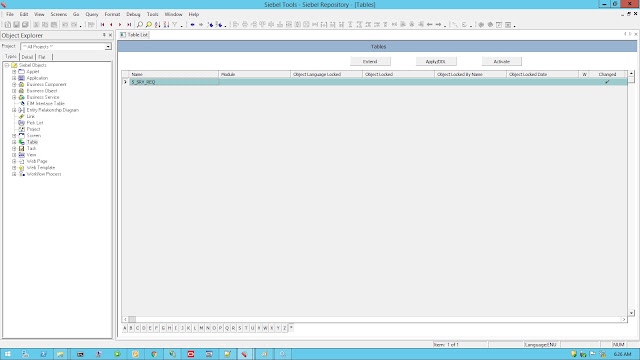Select the Table List tab

point(134,35)
